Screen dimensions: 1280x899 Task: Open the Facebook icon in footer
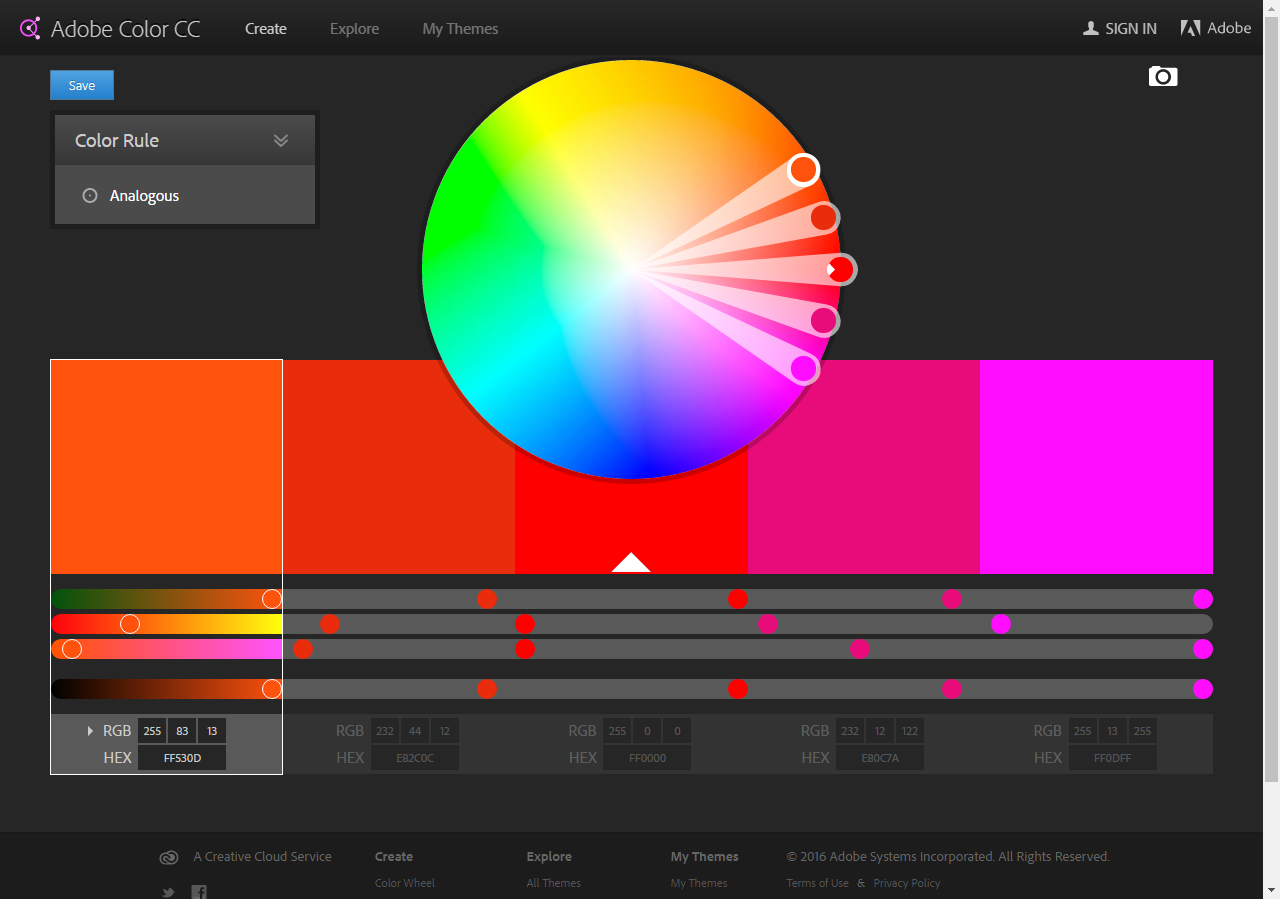[199, 892]
